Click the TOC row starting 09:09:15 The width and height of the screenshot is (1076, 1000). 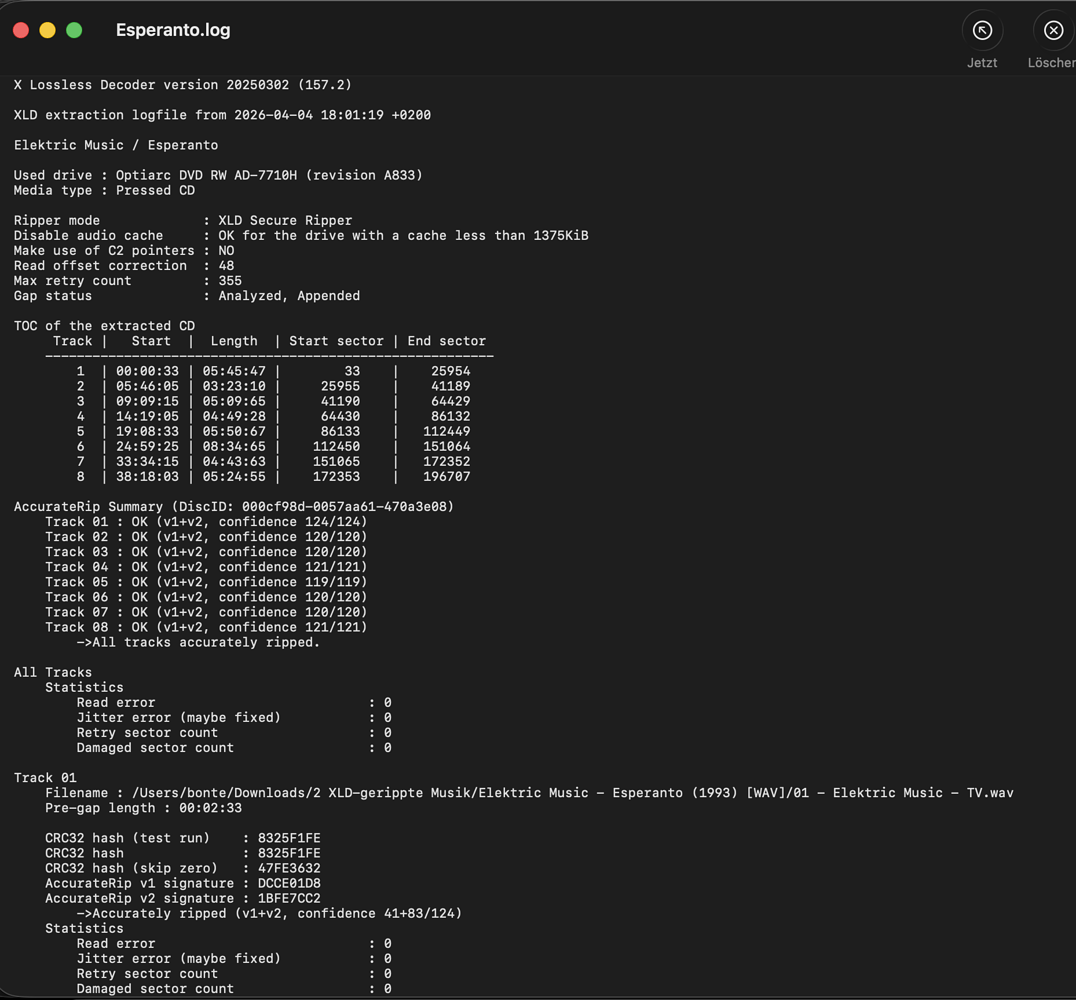click(x=273, y=402)
